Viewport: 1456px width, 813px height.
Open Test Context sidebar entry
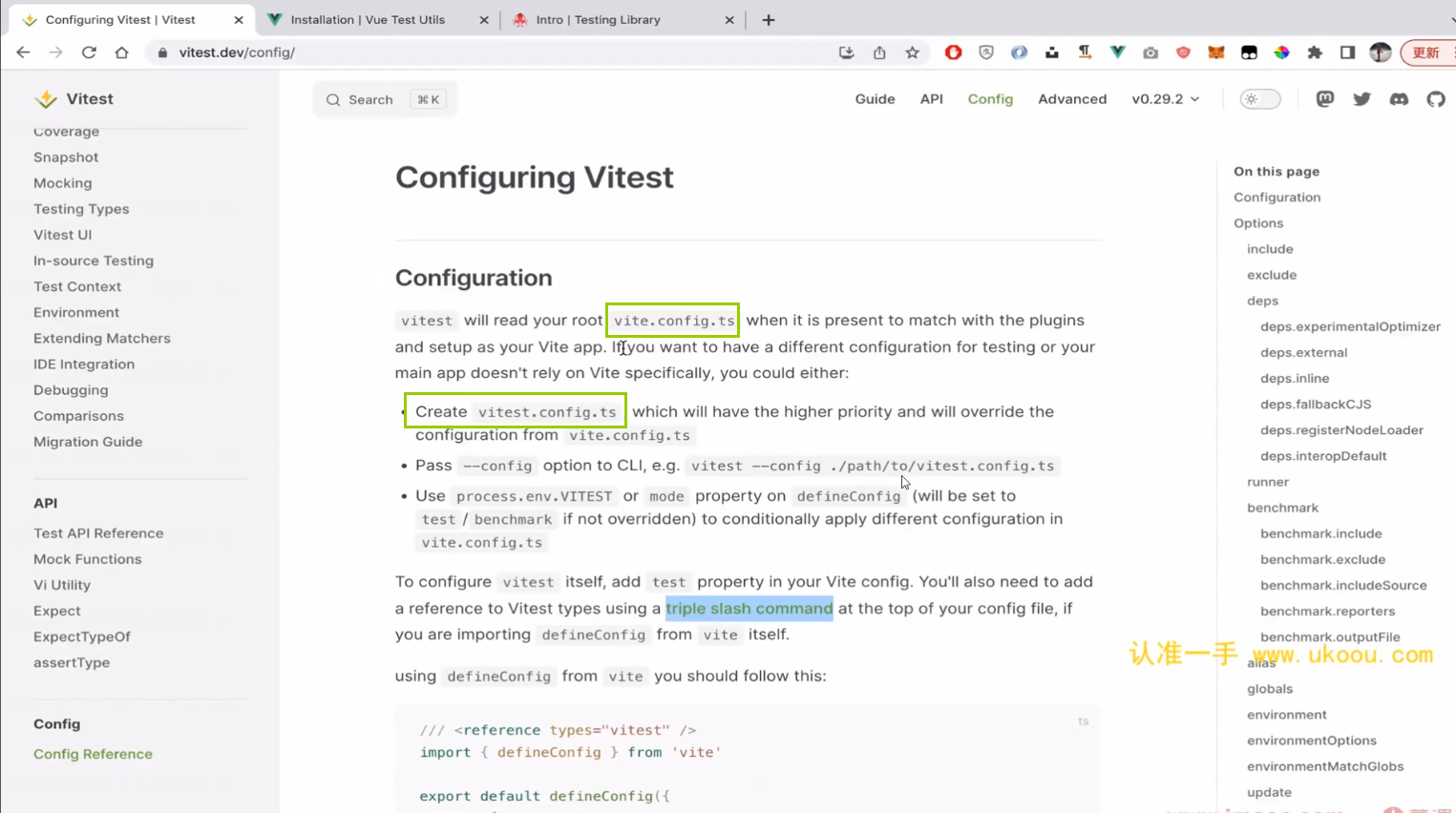click(77, 286)
